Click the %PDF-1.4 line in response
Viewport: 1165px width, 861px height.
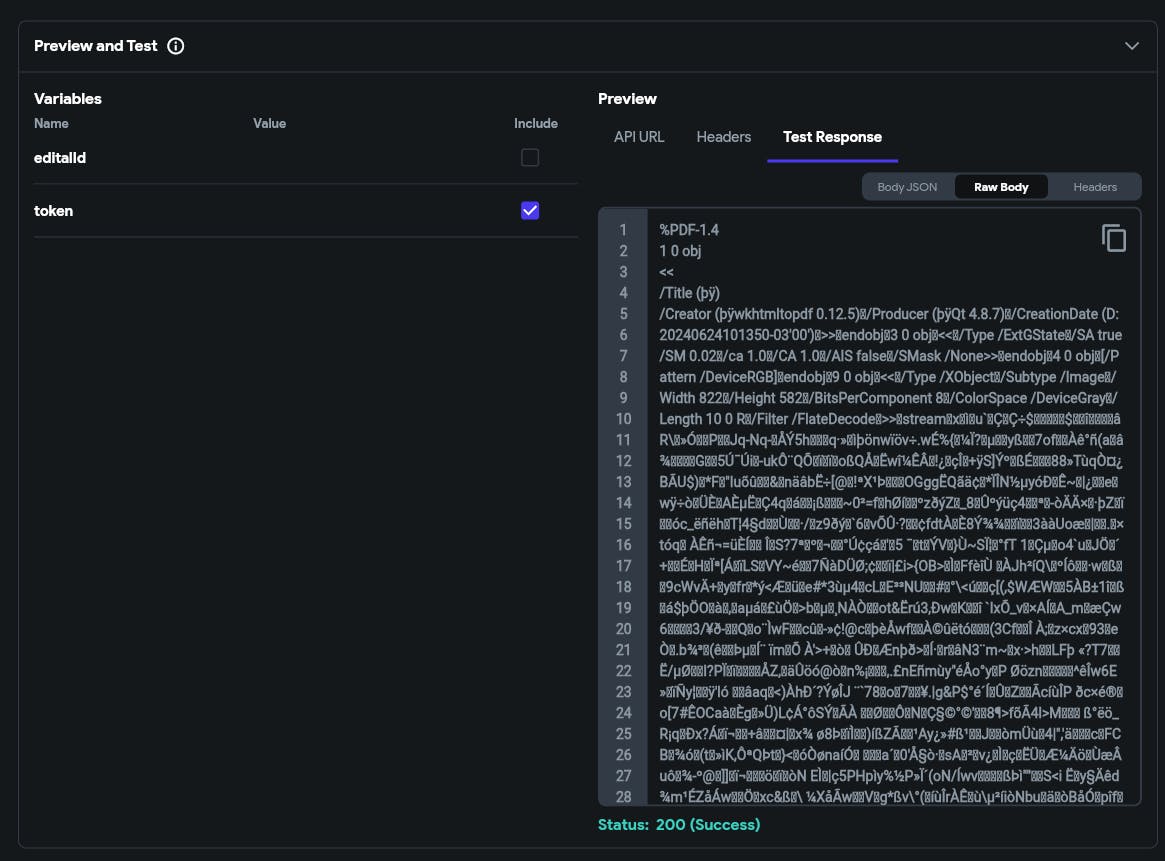tap(689, 230)
